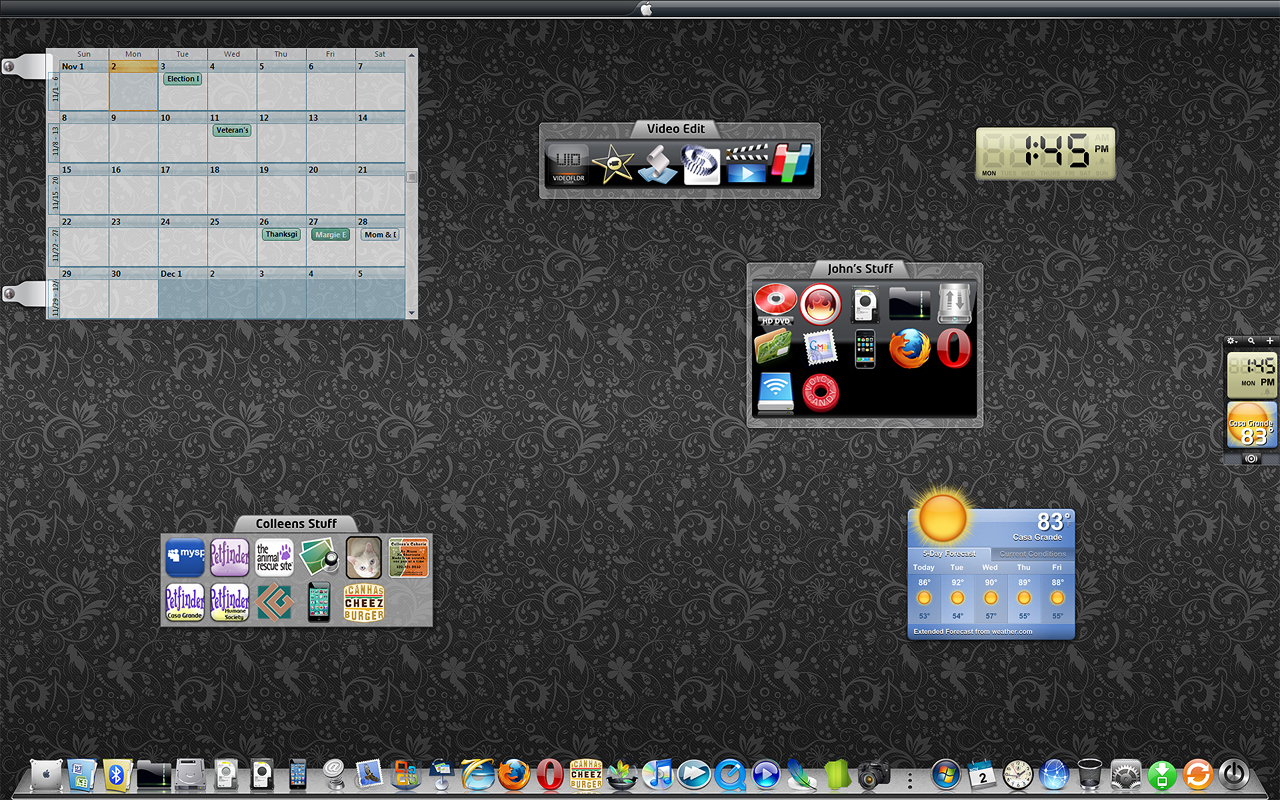Select the sidebar Casa Grande weather widget
This screenshot has height=800, width=1280.
coord(1252,425)
